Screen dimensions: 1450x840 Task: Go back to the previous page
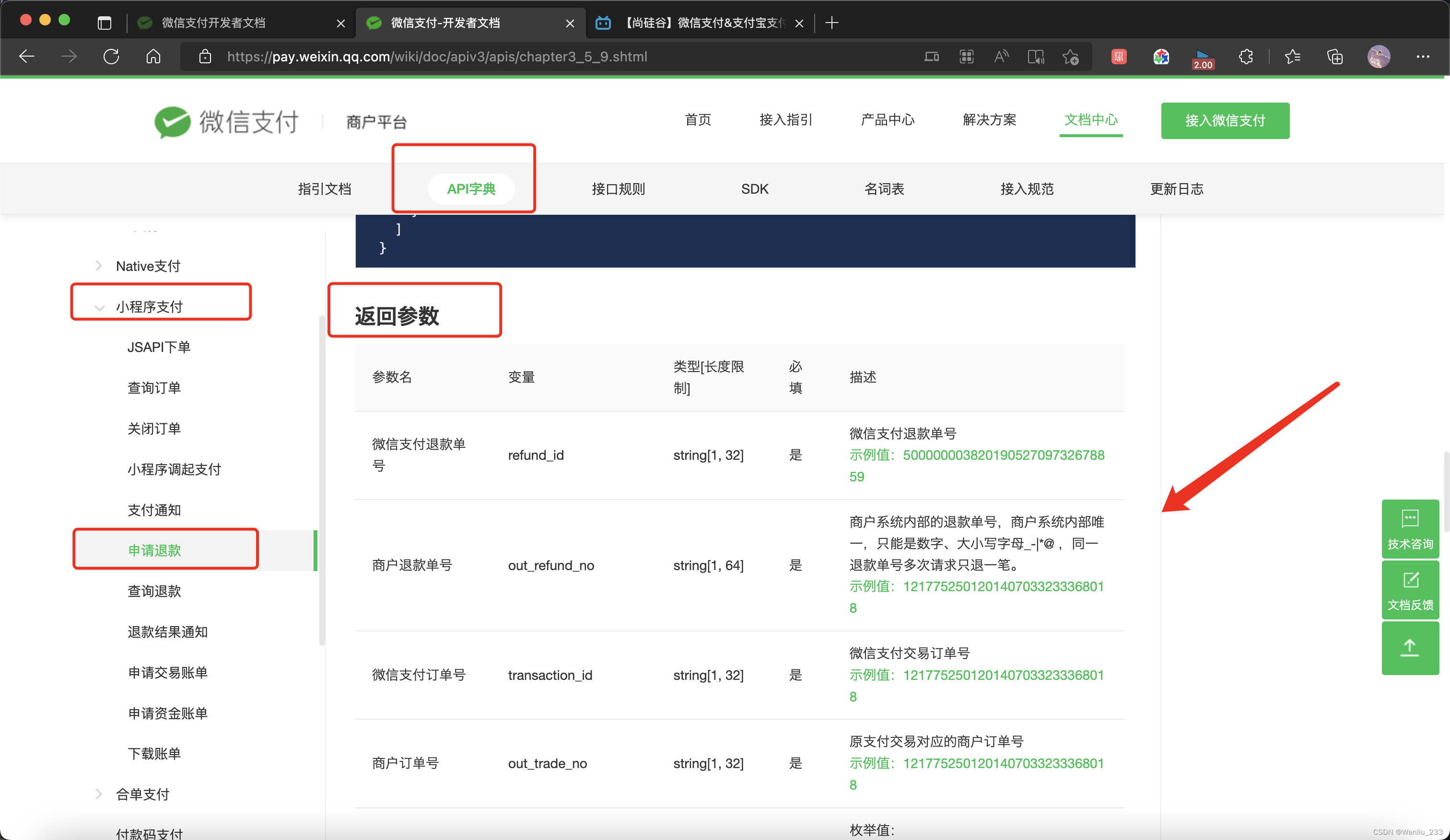27,57
